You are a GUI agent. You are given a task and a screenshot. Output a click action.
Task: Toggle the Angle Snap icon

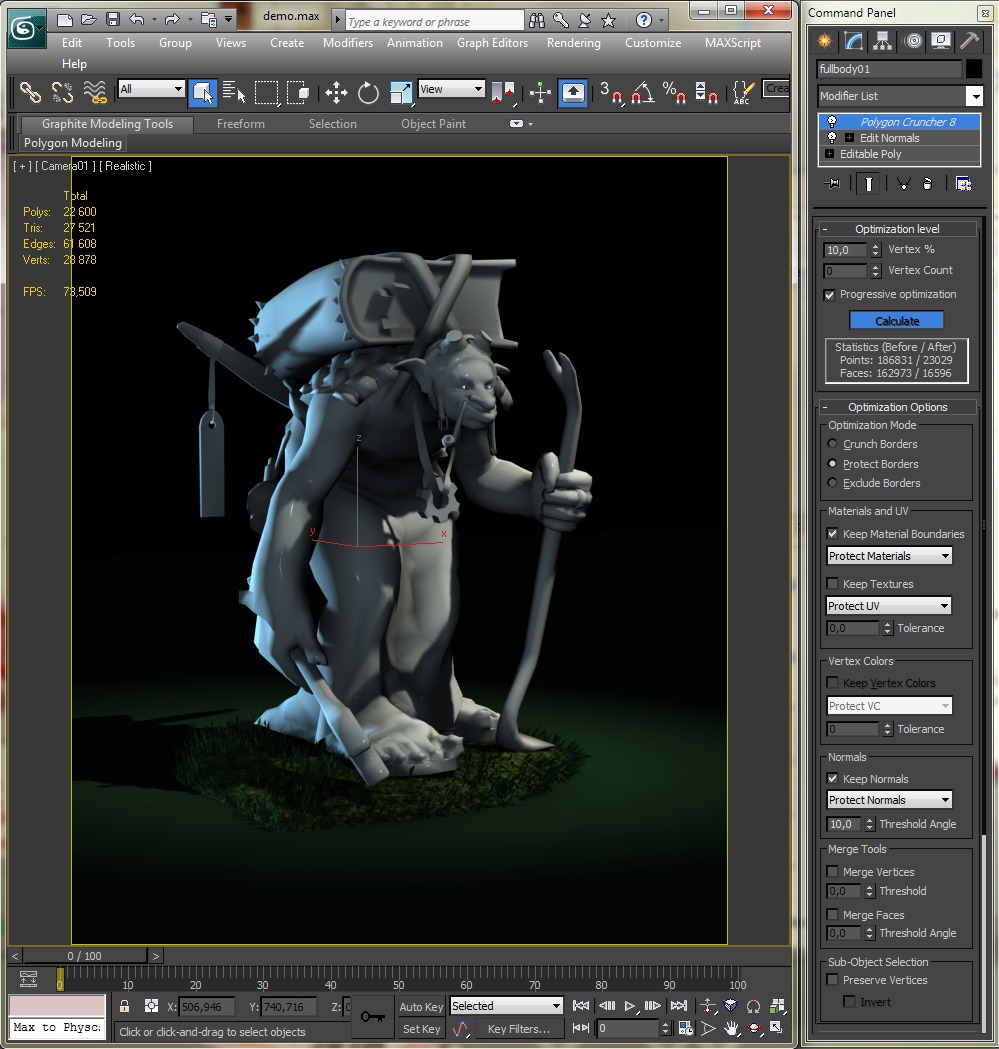[x=642, y=93]
